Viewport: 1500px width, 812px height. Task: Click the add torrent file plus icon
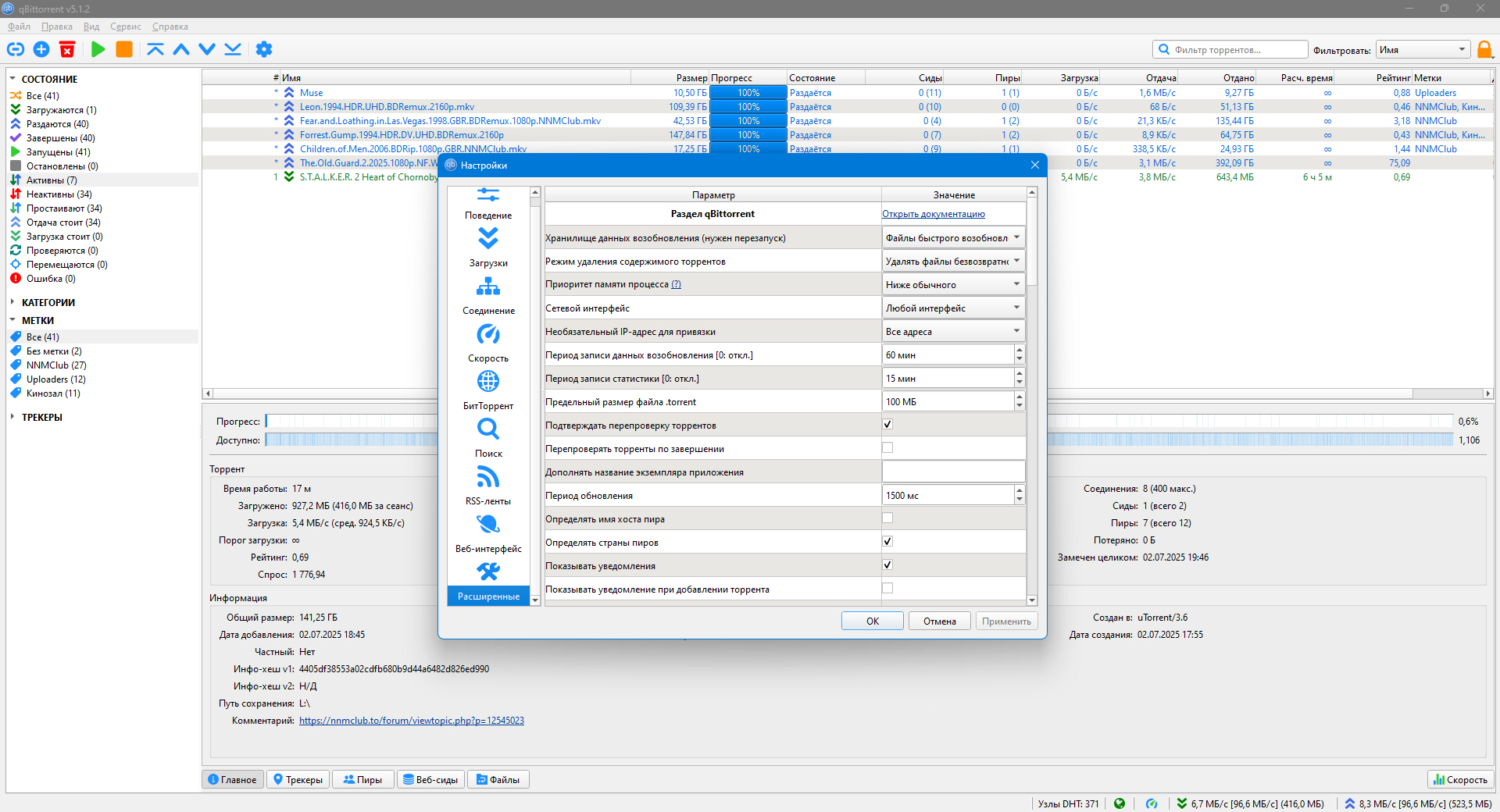[x=41, y=49]
